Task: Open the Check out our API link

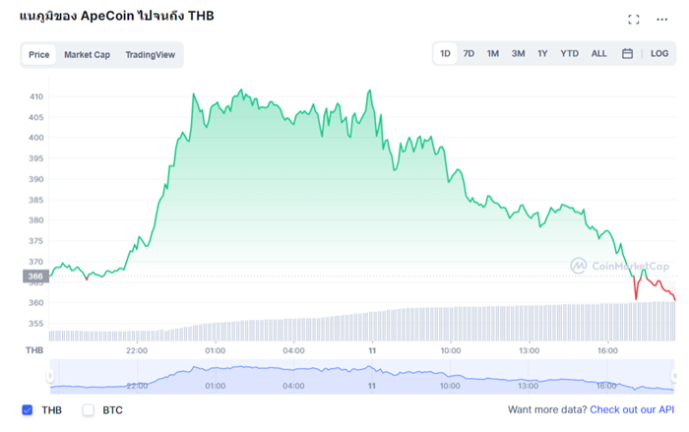Action: coord(631,410)
